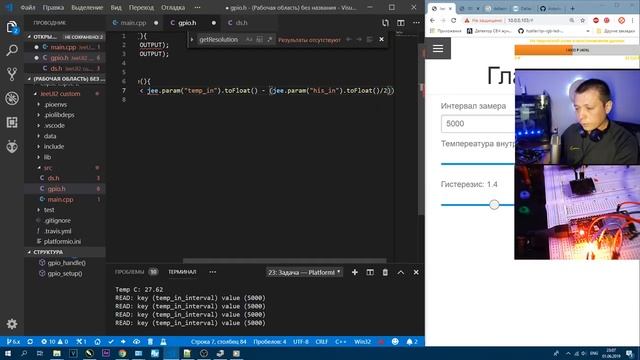The width and height of the screenshot is (640, 360).
Task: Open the Выделение menu
Action: pos(87,7)
